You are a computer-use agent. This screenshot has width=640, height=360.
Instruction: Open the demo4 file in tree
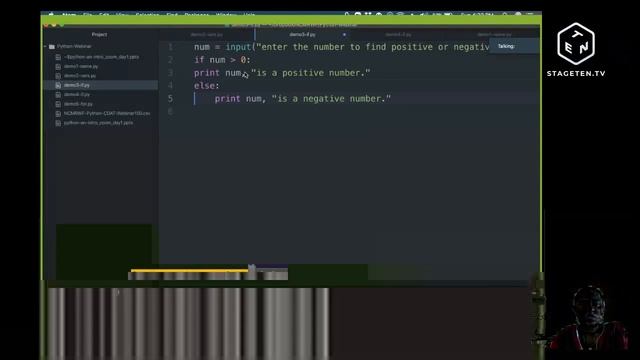click(x=77, y=95)
